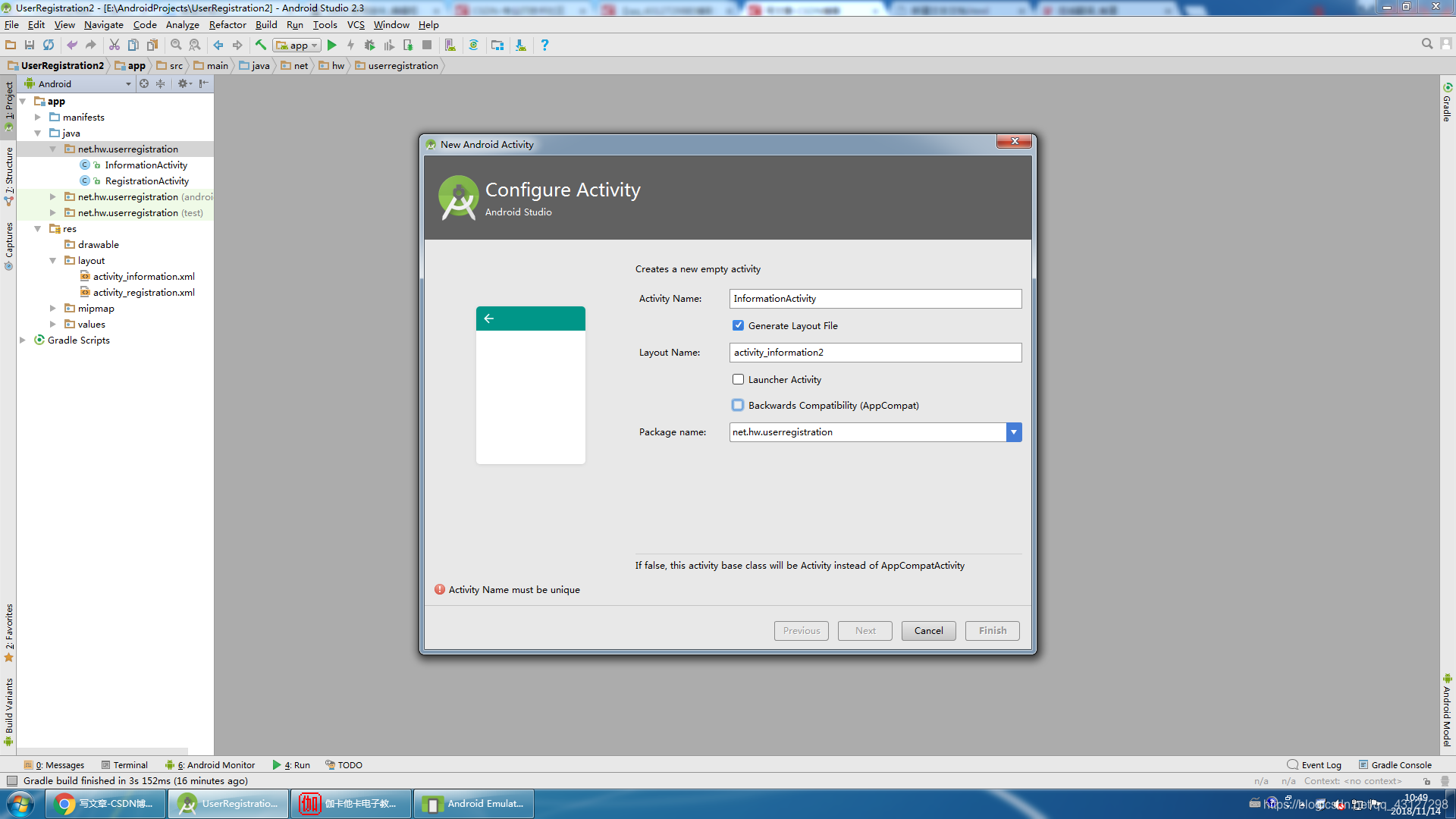Click the Sync Project with Gradle icon
Image resolution: width=1456 pixels, height=819 pixels.
pyautogui.click(x=474, y=45)
